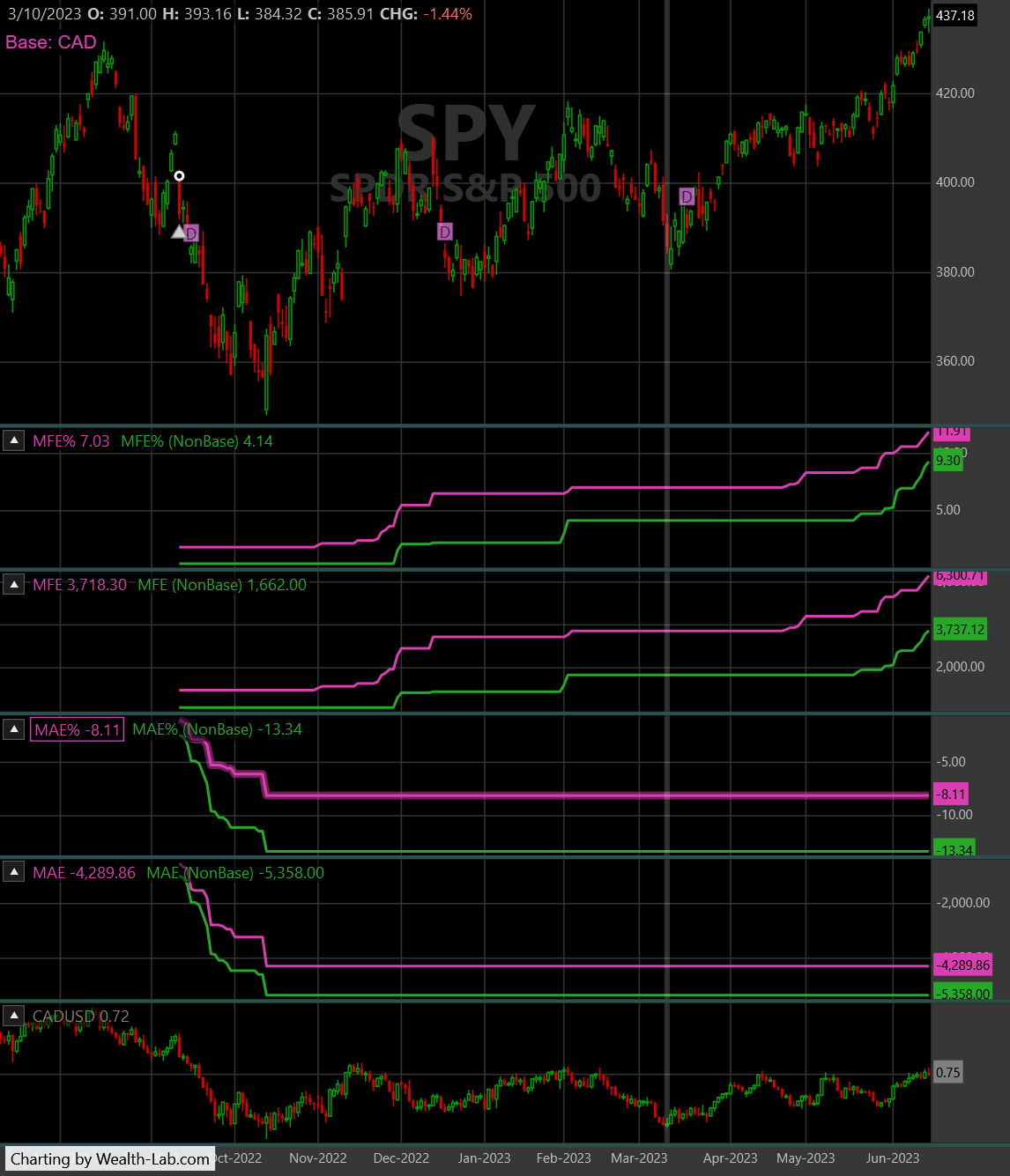Click the Nov-2022 date axis label
Image resolution: width=1010 pixels, height=1176 pixels.
point(318,1158)
